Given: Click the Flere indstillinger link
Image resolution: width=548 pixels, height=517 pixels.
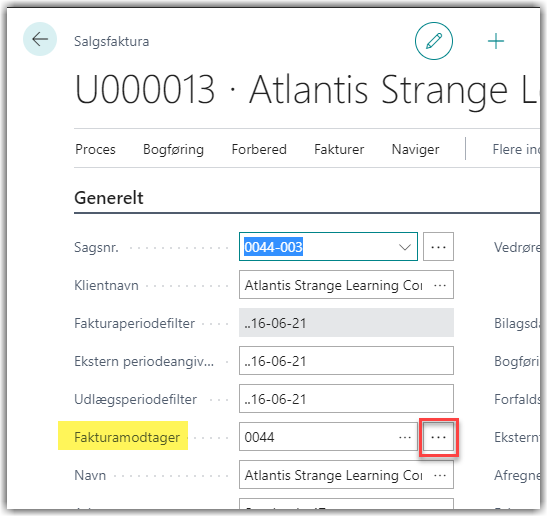Looking at the screenshot, I should [516, 149].
